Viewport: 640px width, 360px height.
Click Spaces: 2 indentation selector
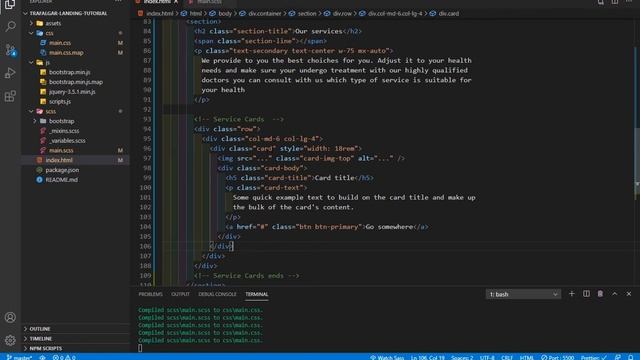click(462, 358)
